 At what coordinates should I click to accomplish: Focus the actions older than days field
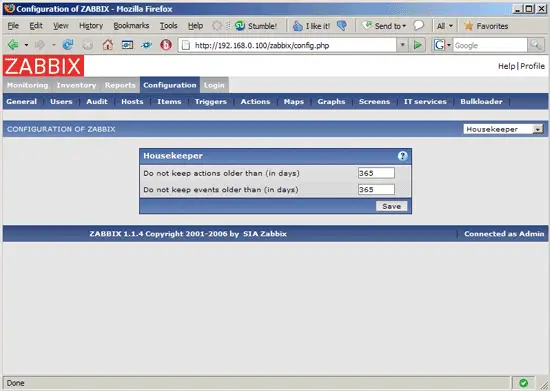[376, 173]
